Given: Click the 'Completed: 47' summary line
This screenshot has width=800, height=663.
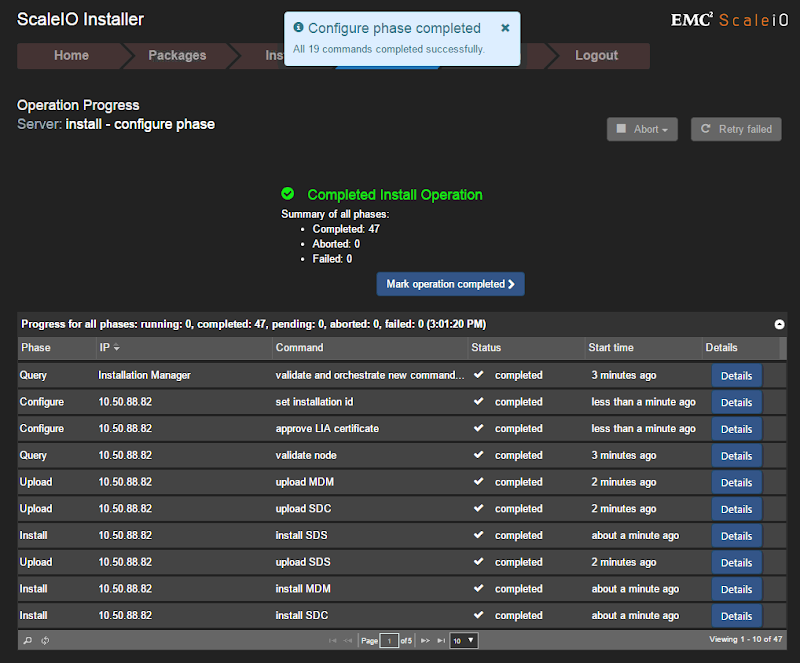Looking at the screenshot, I should pyautogui.click(x=346, y=229).
